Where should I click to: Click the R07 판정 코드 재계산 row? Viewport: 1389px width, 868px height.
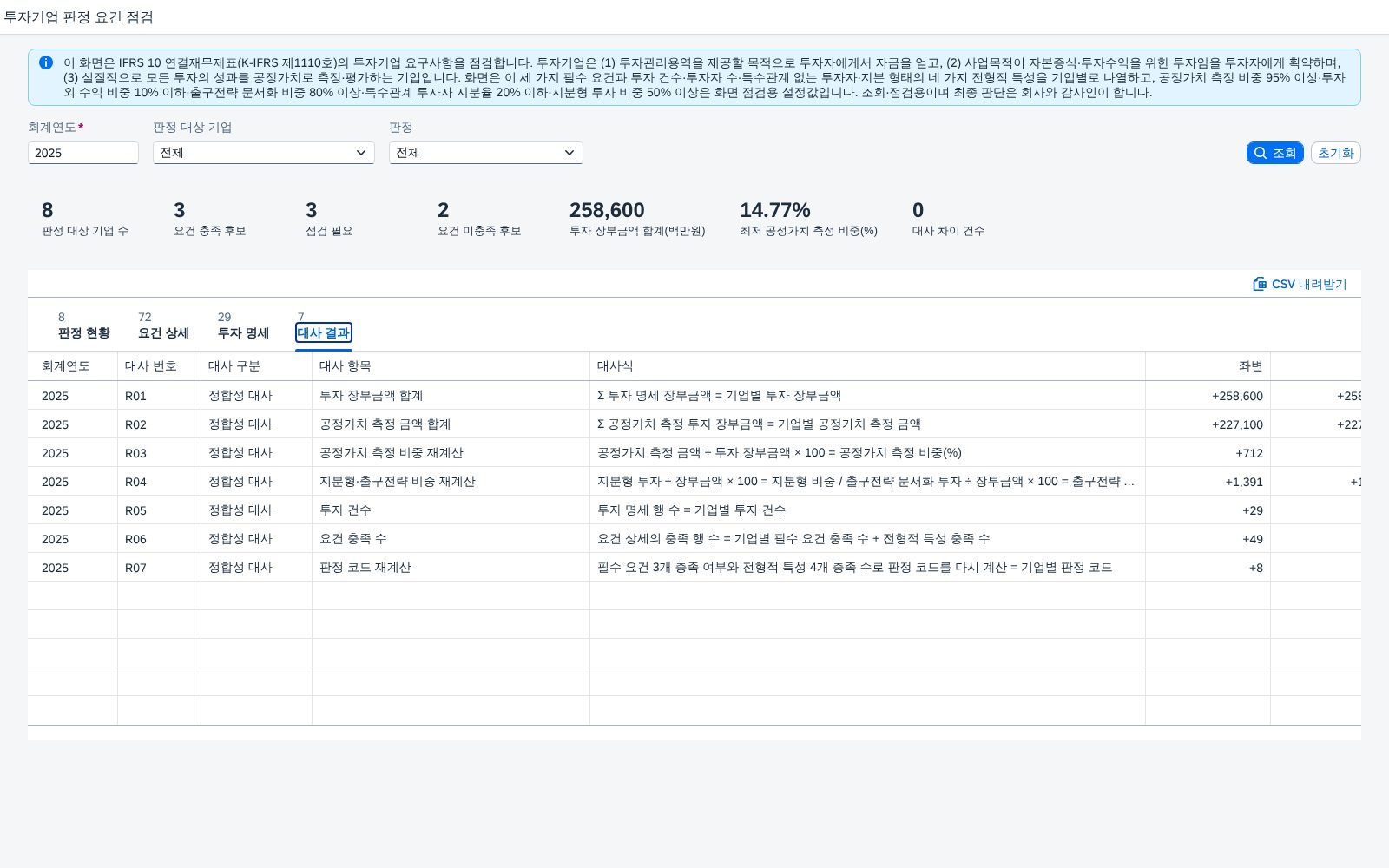(x=694, y=568)
